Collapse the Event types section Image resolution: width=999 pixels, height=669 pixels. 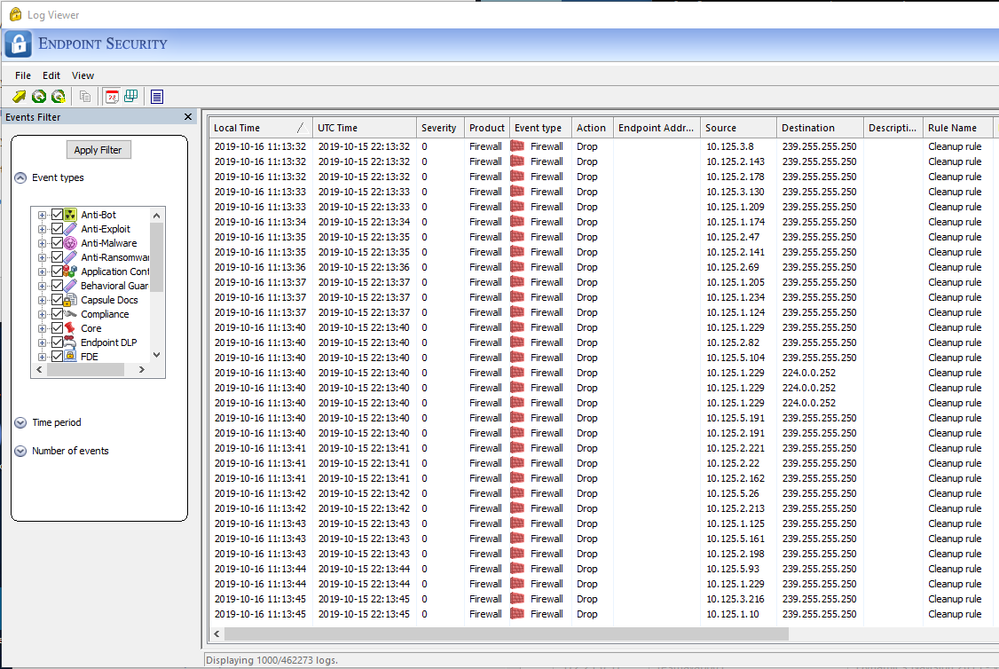pos(20,178)
